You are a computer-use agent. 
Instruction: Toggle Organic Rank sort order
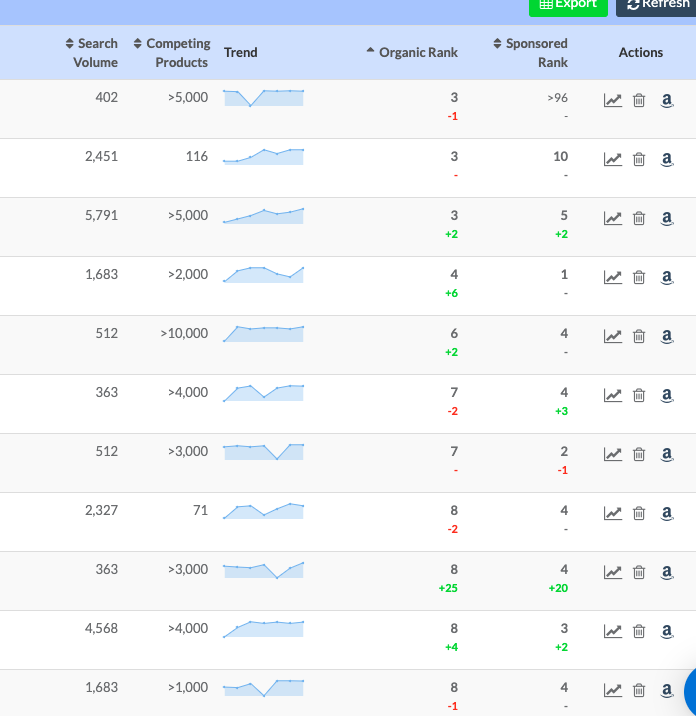[x=412, y=53]
